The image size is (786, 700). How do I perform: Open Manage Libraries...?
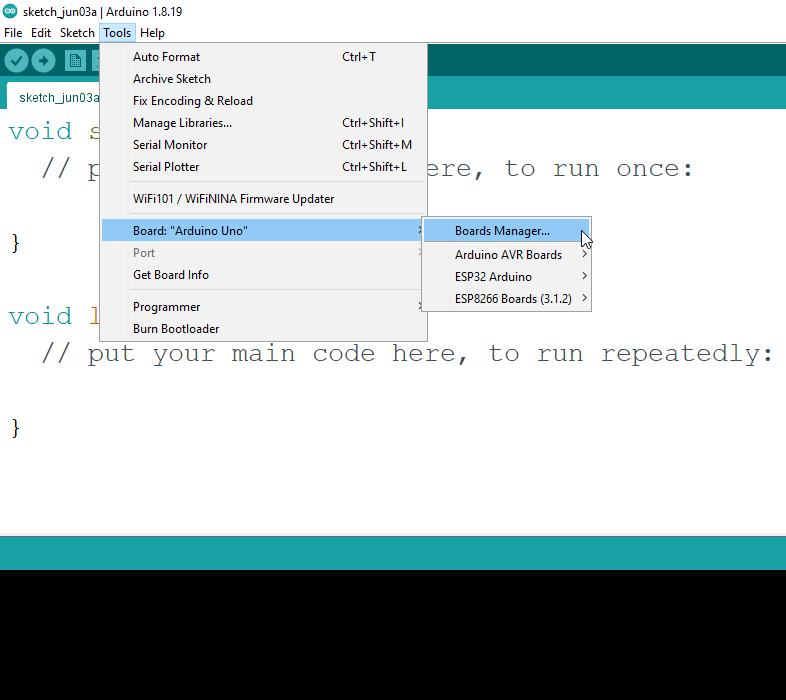click(x=182, y=123)
